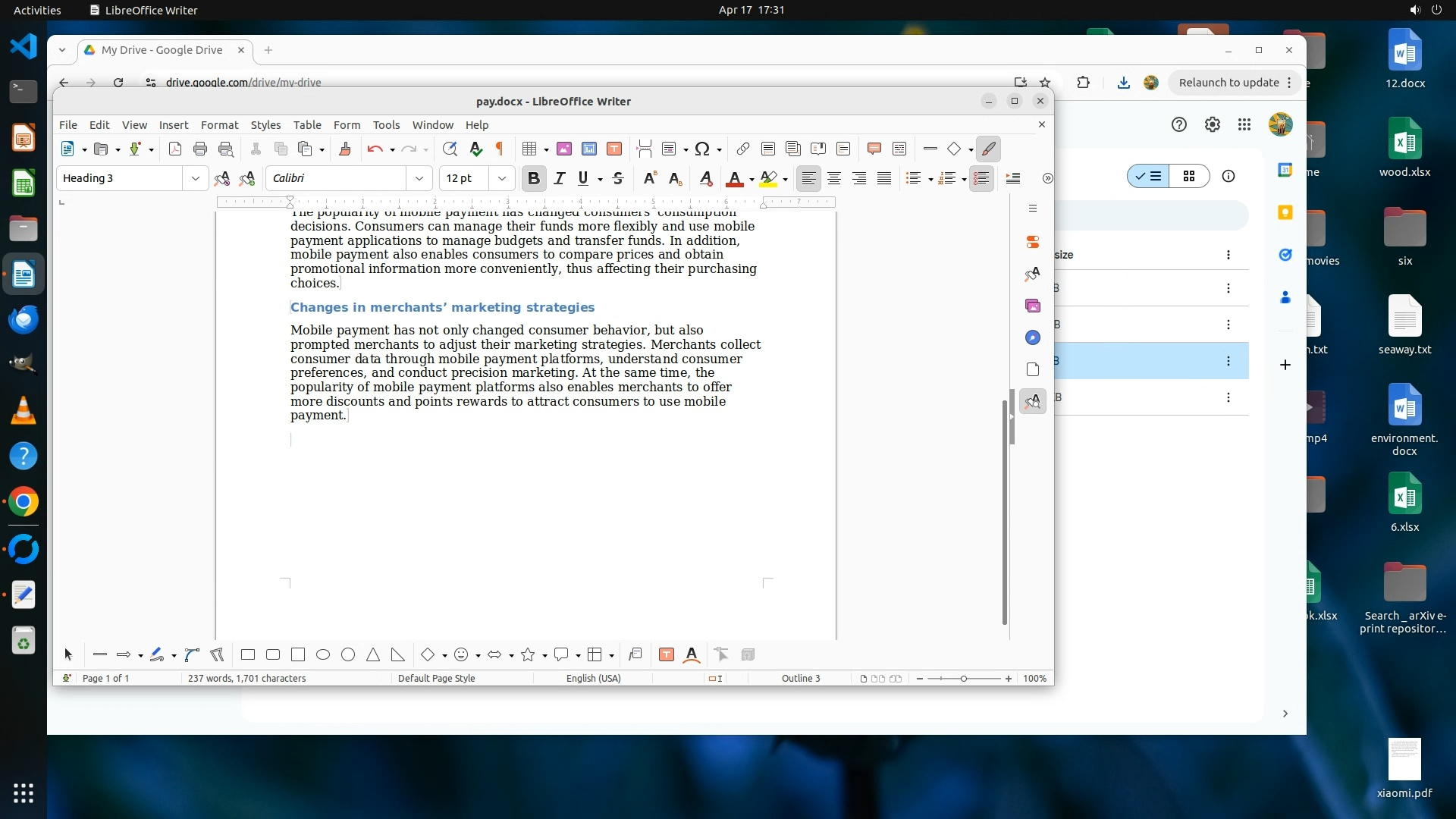The image size is (1456, 819).
Task: Open the Calibri font name dropdown
Action: pos(419,178)
